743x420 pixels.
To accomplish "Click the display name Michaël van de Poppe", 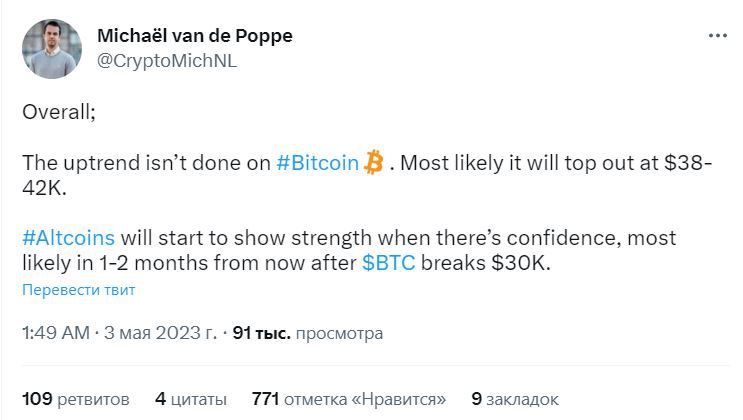I will (x=194, y=36).
